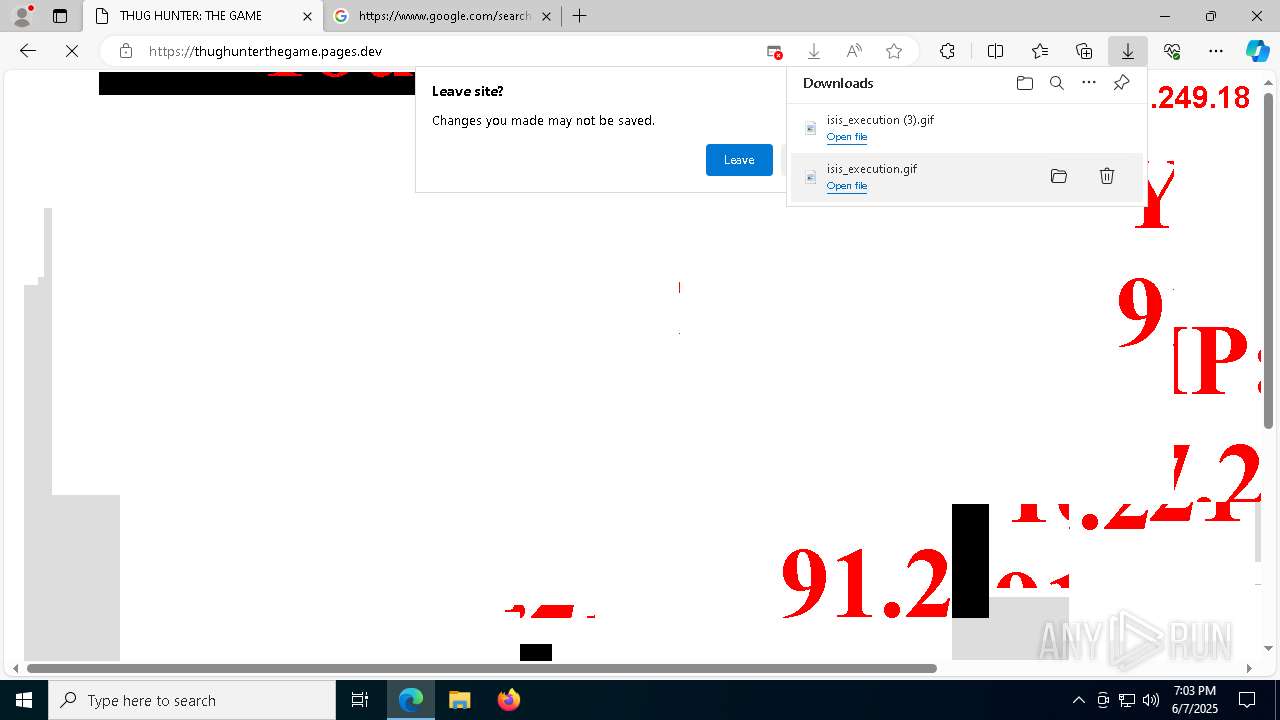1280x720 pixels.
Task: Open the profile avatar menu
Action: (22, 16)
